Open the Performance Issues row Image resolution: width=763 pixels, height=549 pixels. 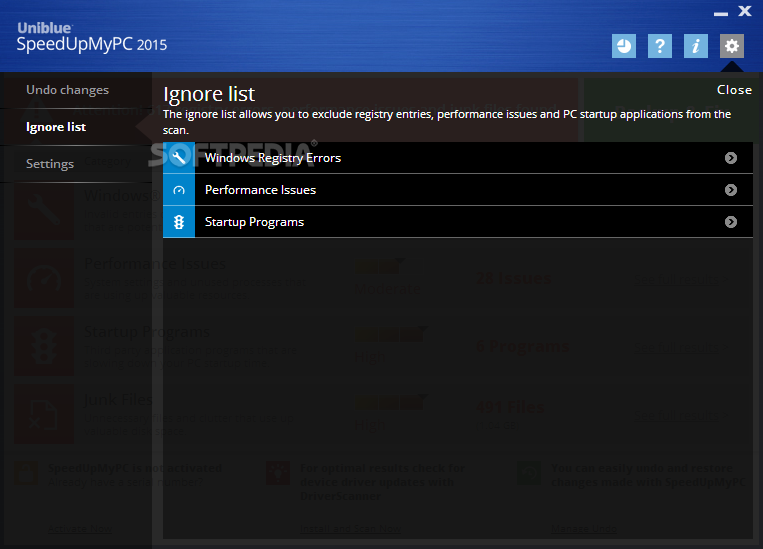pyautogui.click(x=458, y=190)
